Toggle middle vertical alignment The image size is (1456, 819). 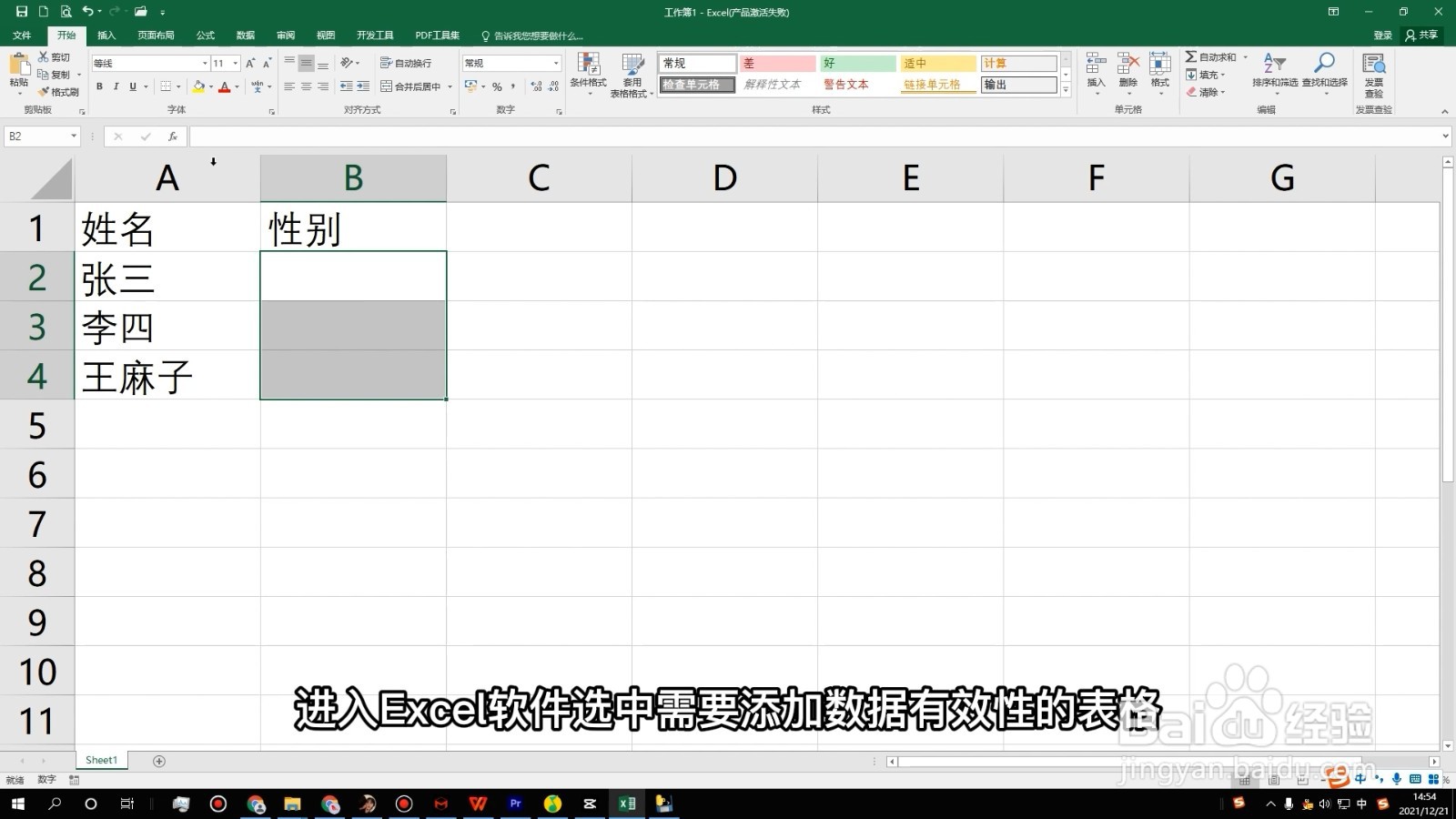[x=307, y=63]
